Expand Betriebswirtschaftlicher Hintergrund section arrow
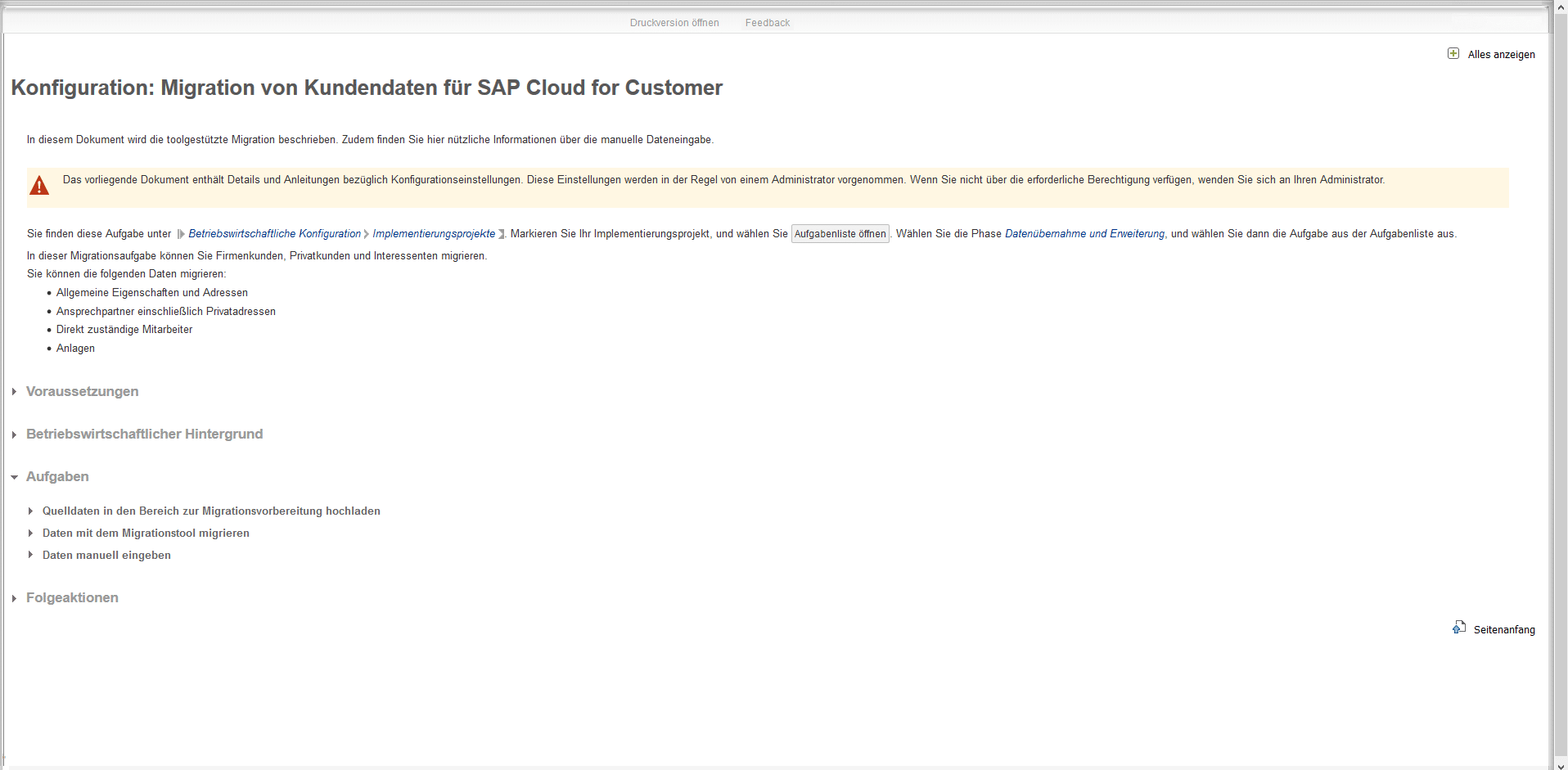Image resolution: width=1568 pixels, height=770 pixels. 15,435
